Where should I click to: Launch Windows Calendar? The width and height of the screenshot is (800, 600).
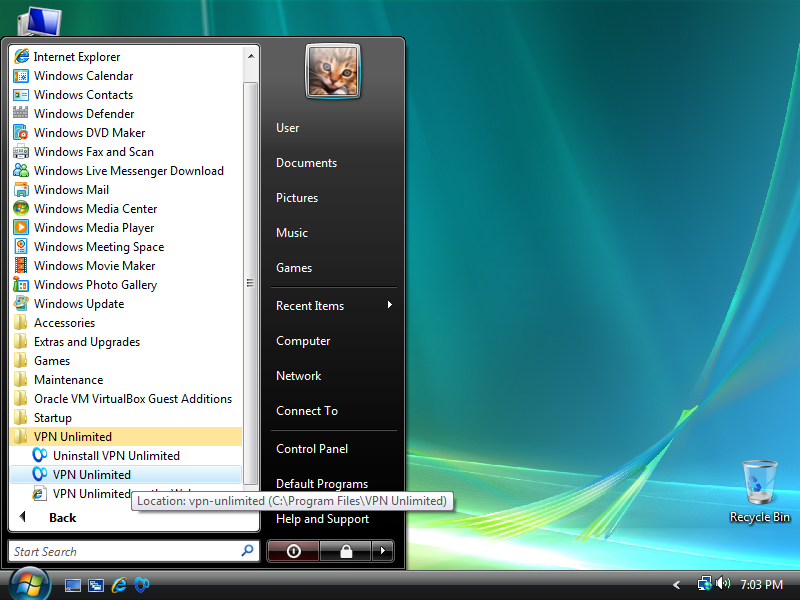126,76
